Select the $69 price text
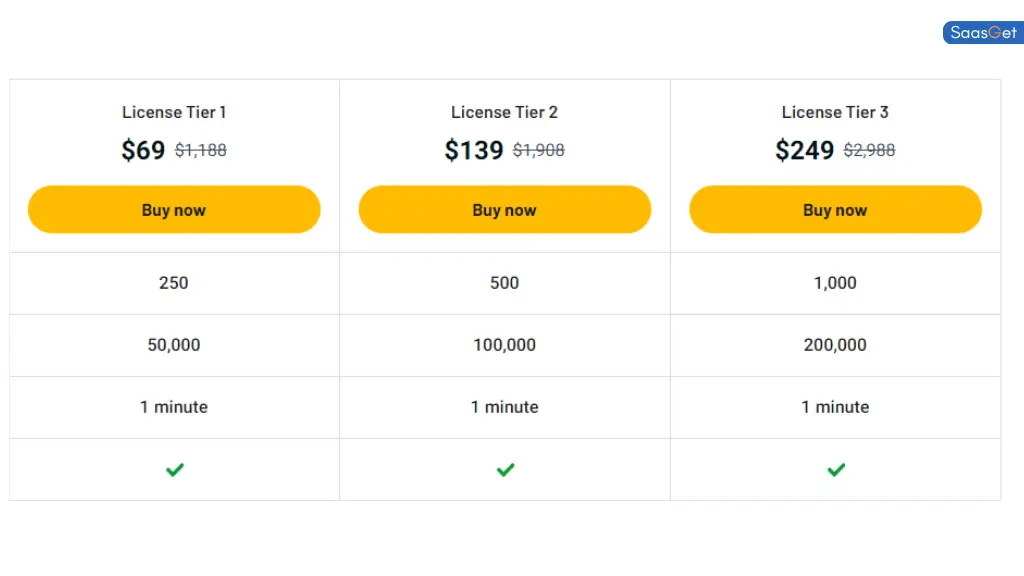Image resolution: width=1024 pixels, height=576 pixels. [x=143, y=150]
